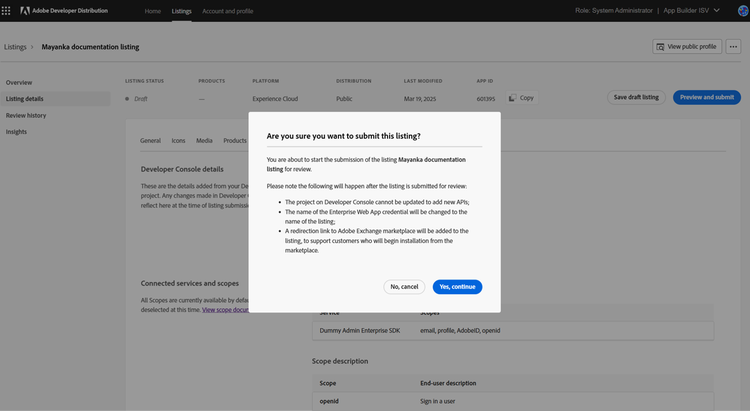Click View public profile button

click(687, 46)
